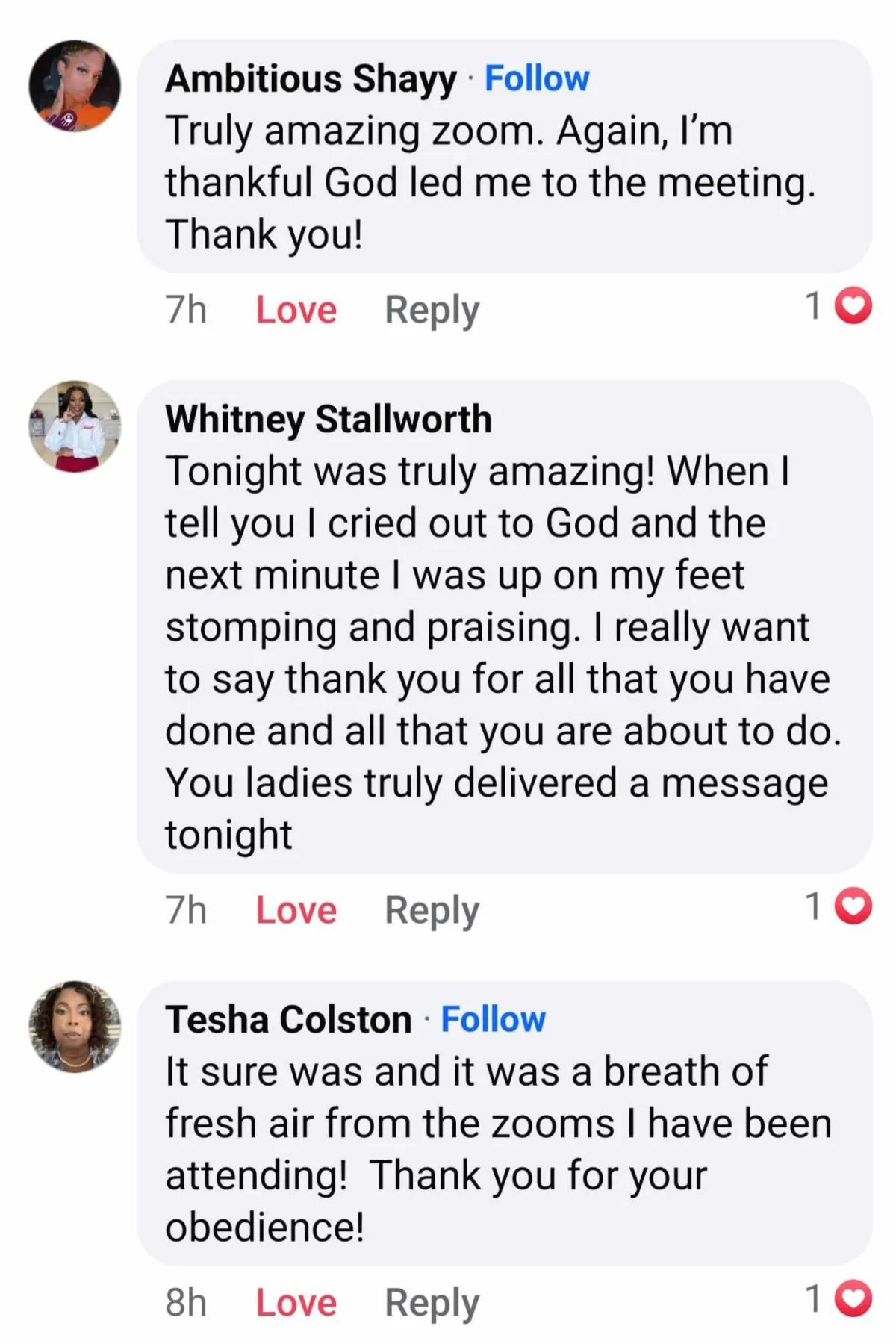Open Tesha Colston name link
The height and width of the screenshot is (1344, 896).
click(288, 1020)
